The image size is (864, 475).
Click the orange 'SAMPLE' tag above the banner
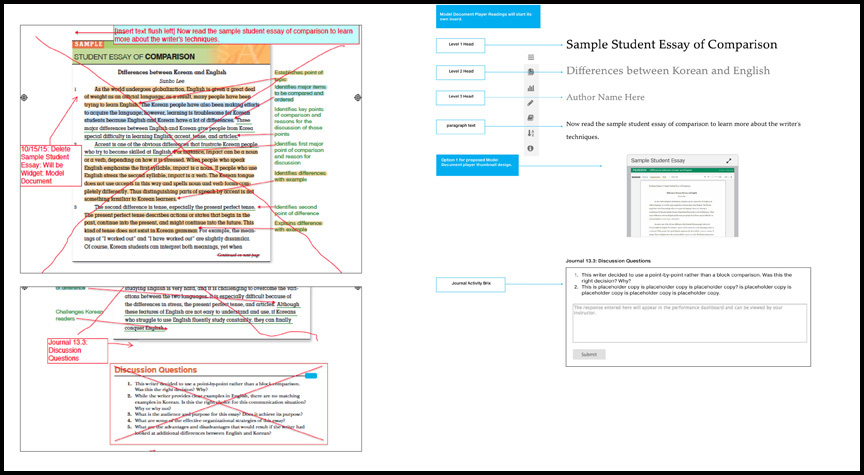pos(89,44)
